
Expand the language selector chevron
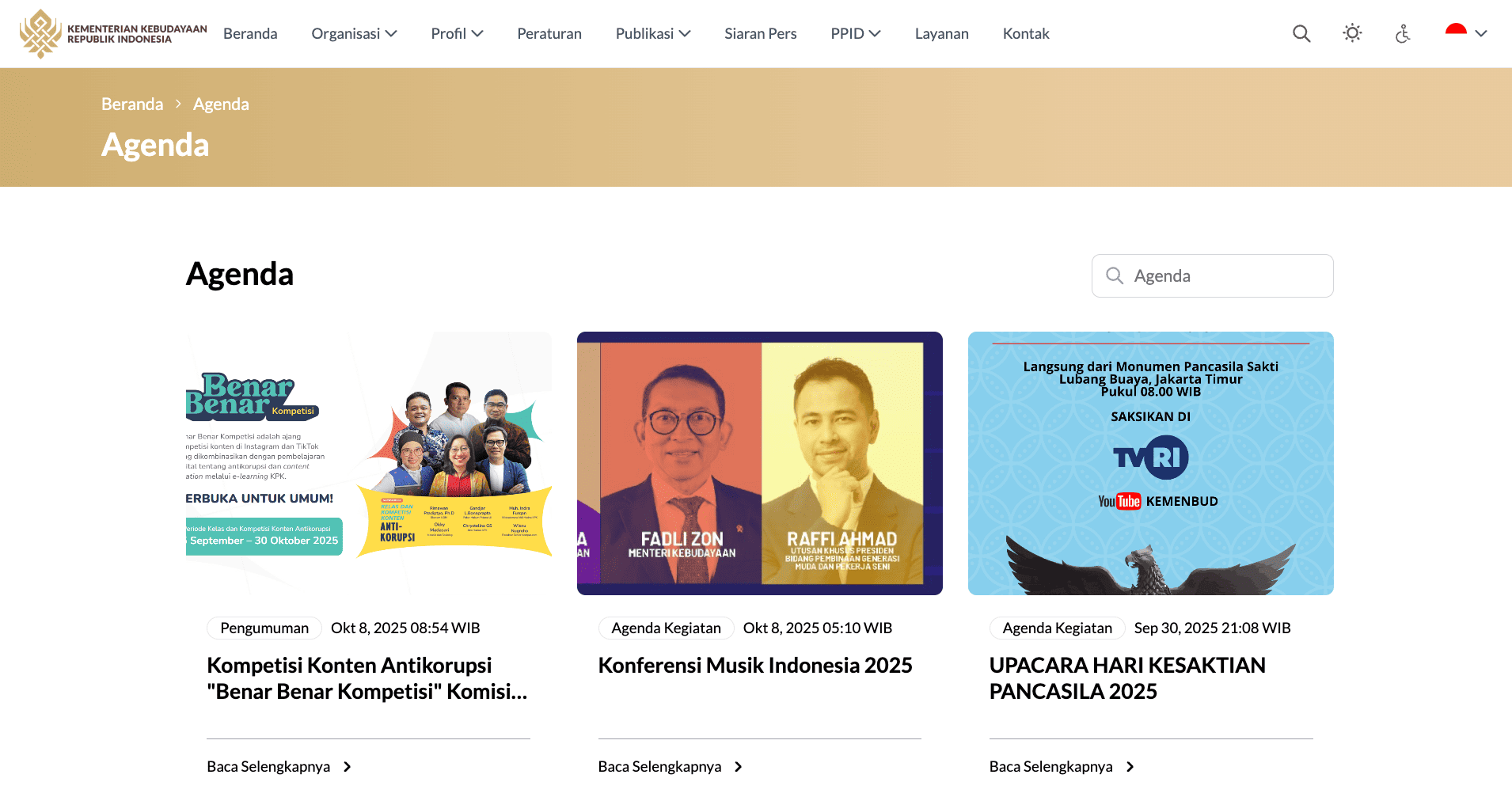click(x=1481, y=33)
